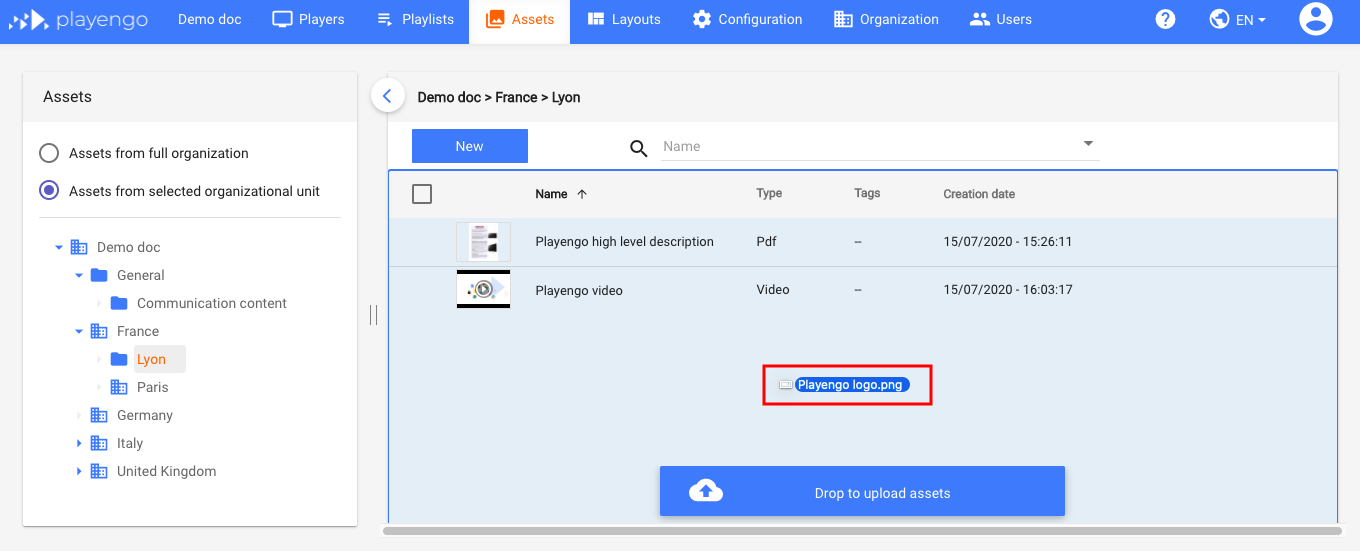
Task: Click the Type column header
Action: tap(769, 193)
